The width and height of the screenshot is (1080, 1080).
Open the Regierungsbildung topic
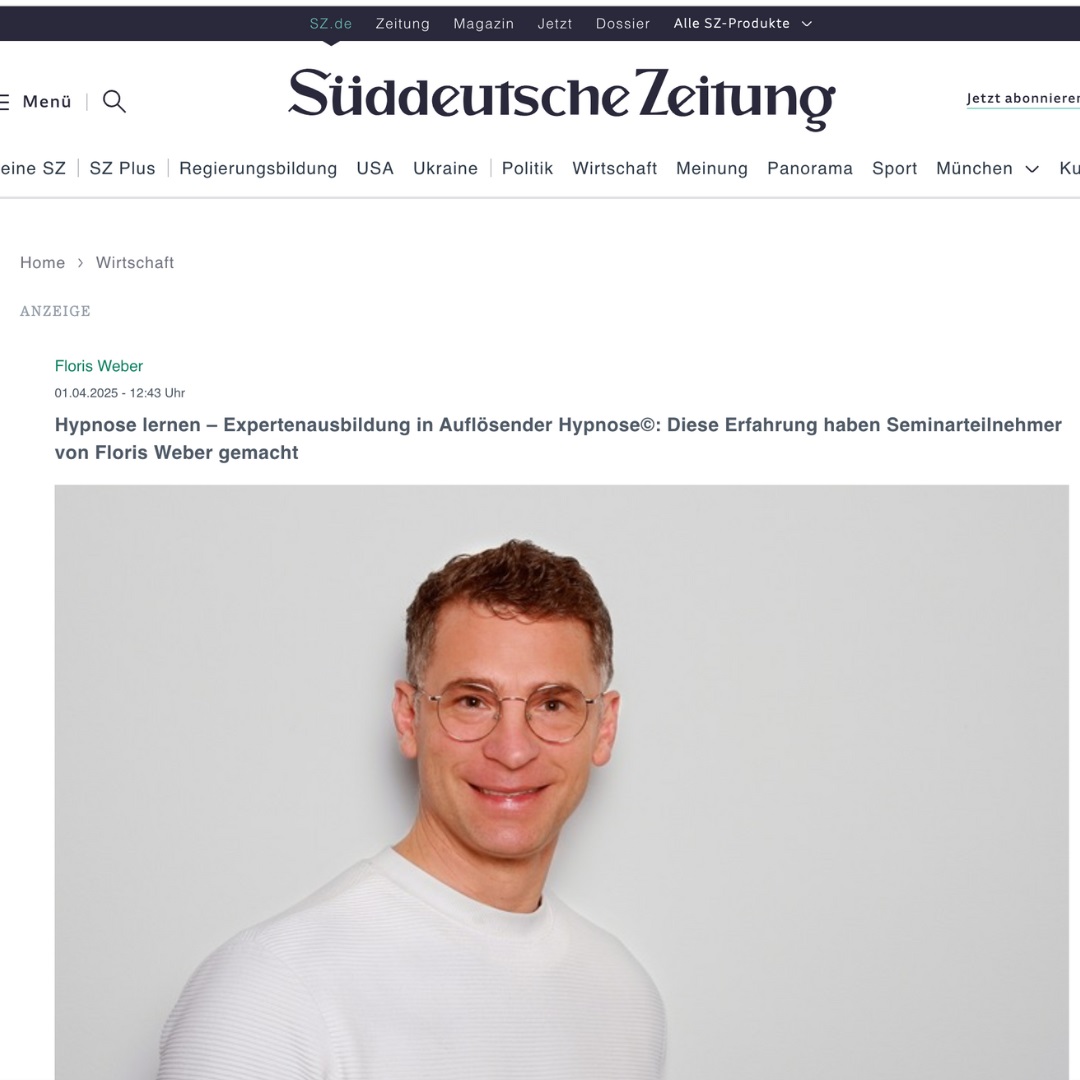tap(258, 168)
